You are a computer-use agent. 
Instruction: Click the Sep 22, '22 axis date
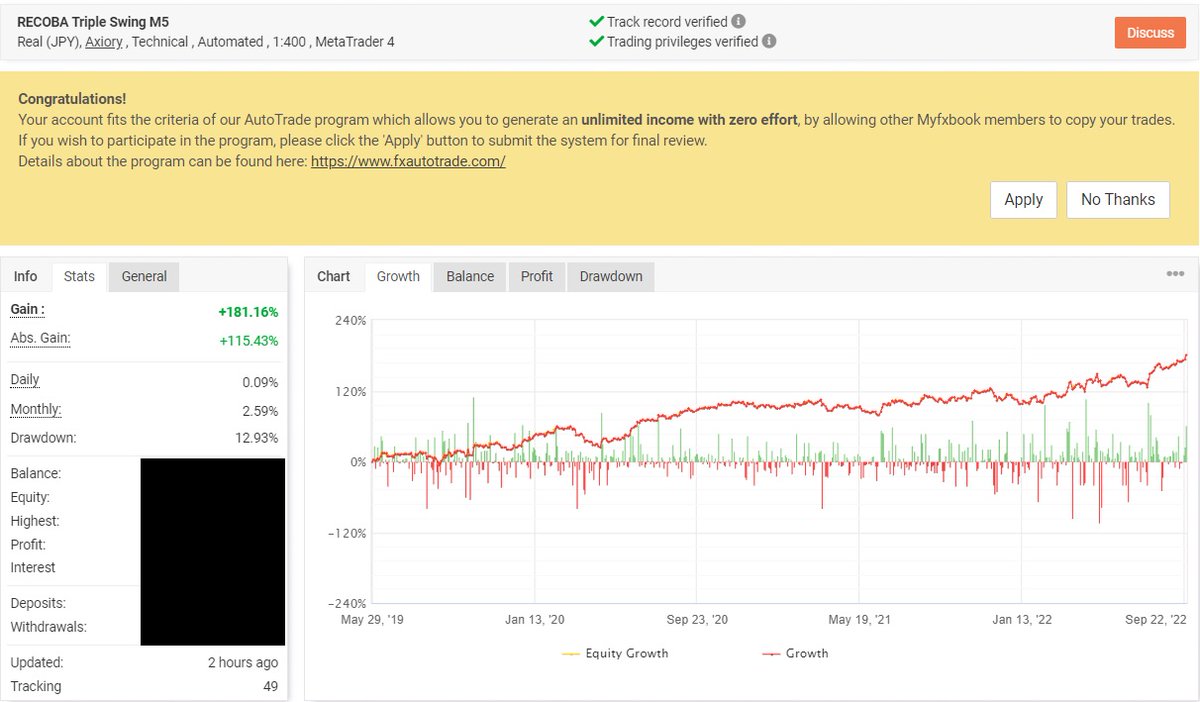tap(1154, 620)
